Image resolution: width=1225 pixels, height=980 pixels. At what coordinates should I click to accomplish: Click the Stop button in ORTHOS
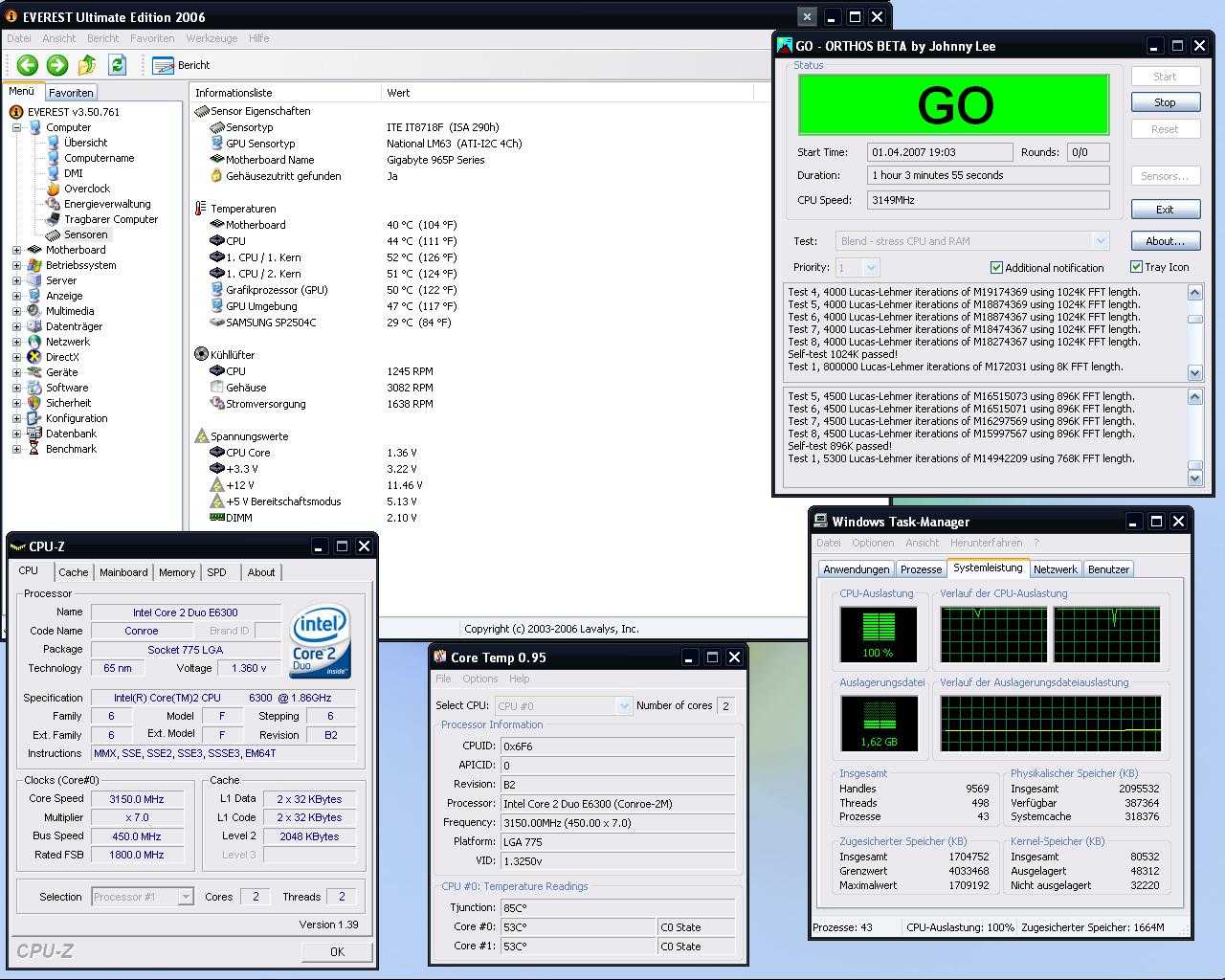pos(1165,102)
